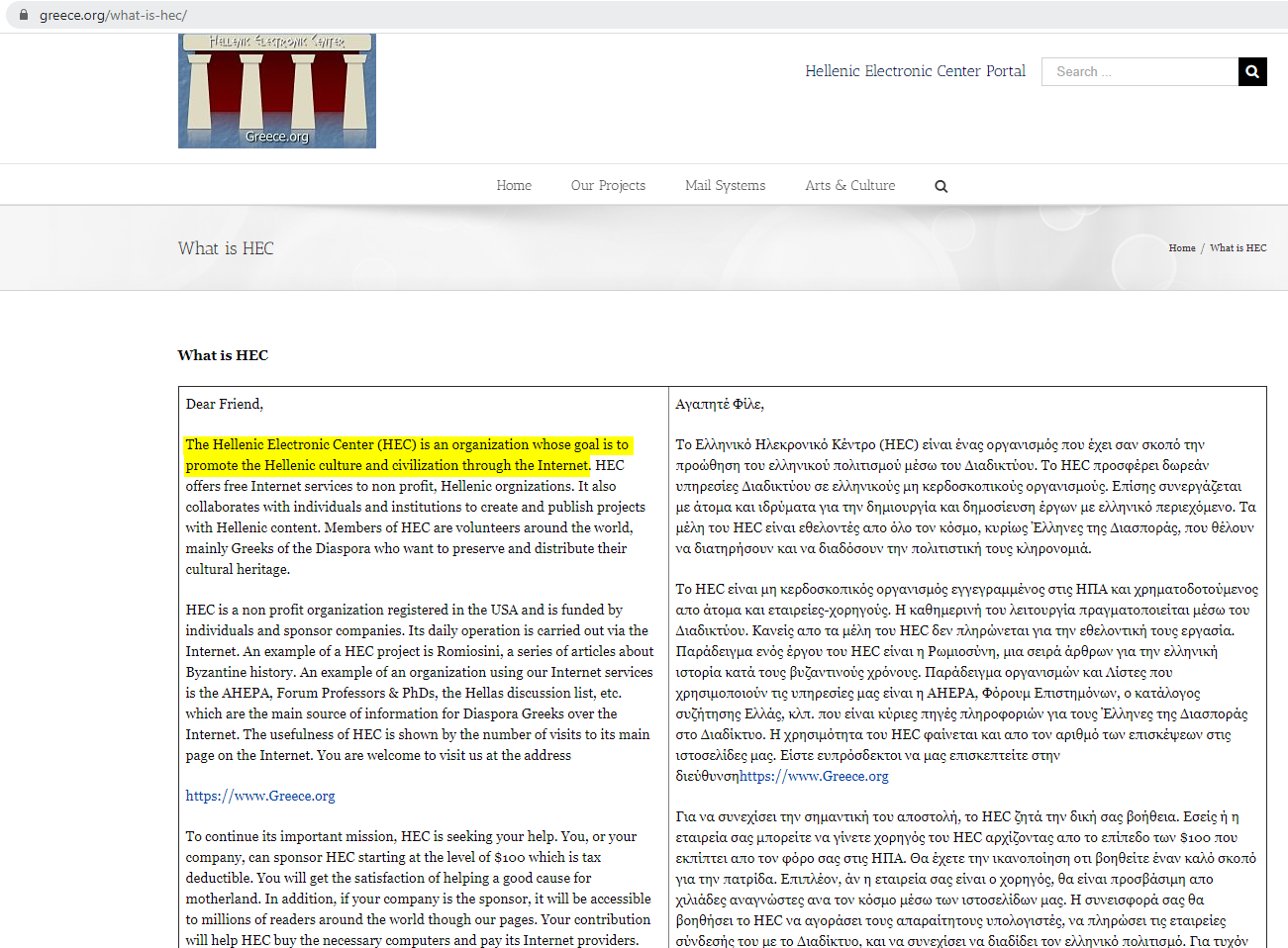
Task: Click the lock icon in the address bar
Action: (x=24, y=15)
